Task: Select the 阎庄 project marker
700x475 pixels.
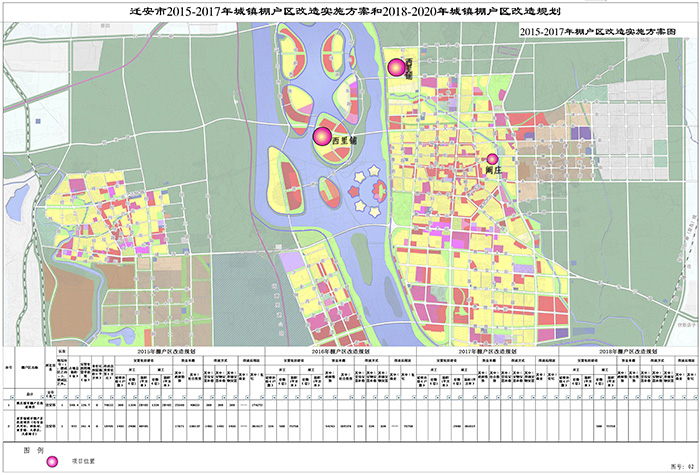Action: pos(492,158)
